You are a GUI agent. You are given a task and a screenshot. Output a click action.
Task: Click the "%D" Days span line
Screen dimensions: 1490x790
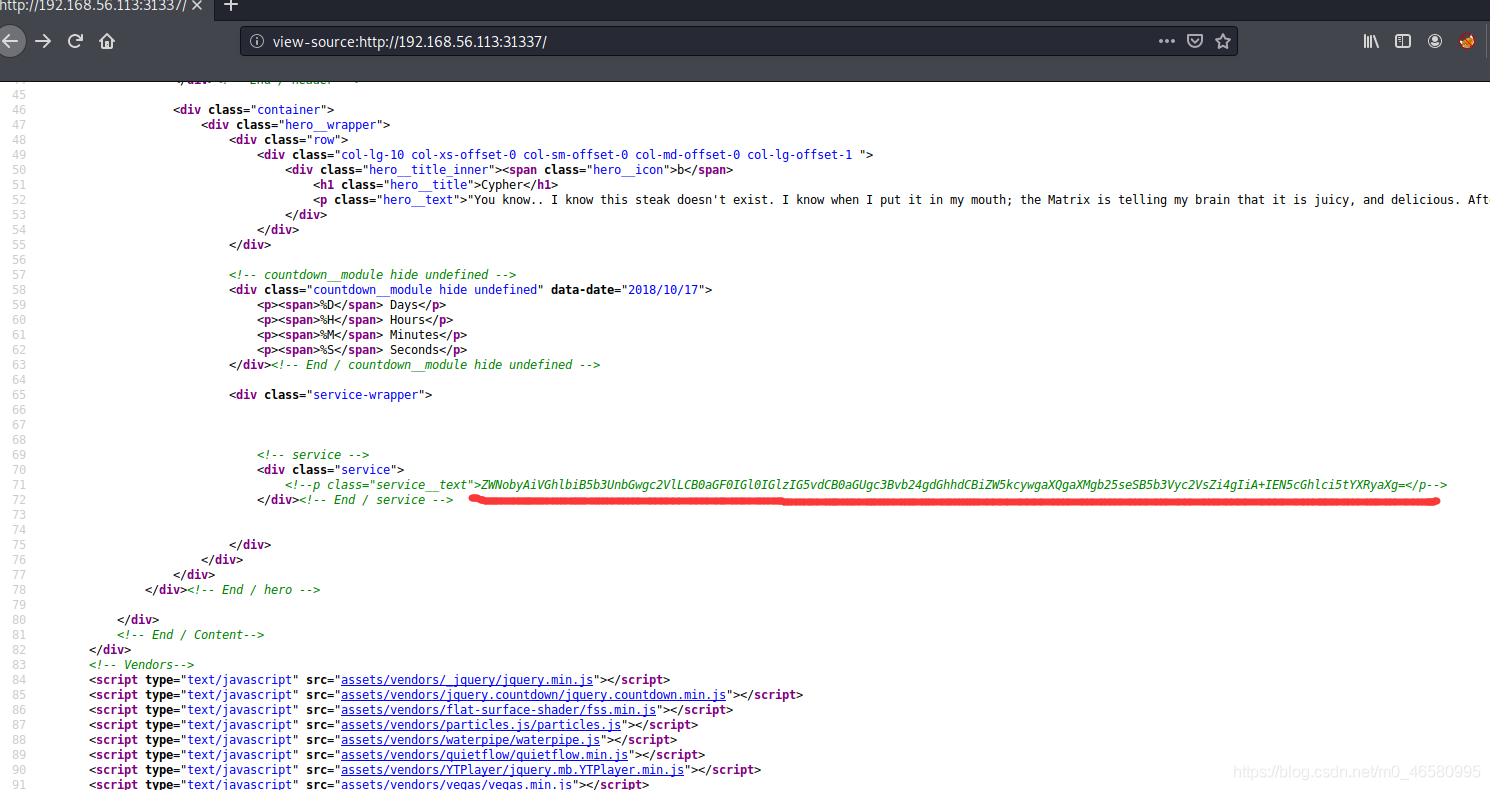(351, 305)
